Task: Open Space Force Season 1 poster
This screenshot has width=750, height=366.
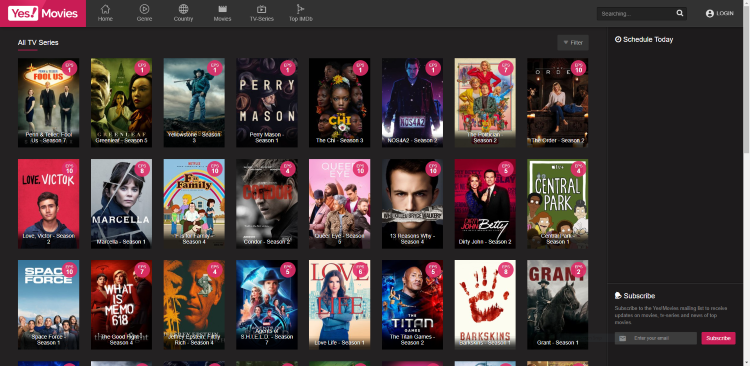Action: (x=48, y=305)
